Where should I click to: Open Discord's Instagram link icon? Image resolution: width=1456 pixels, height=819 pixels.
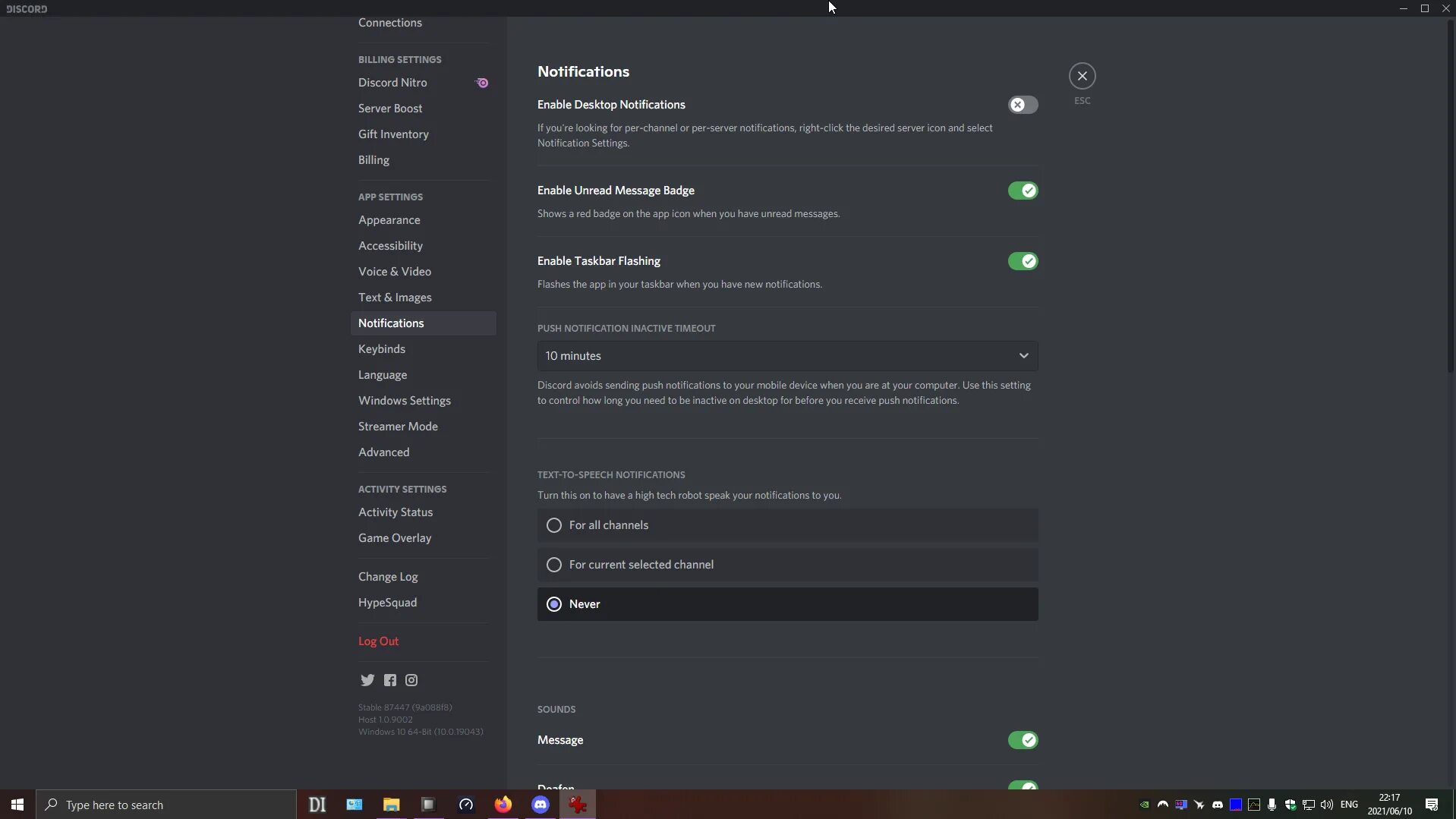coord(411,680)
